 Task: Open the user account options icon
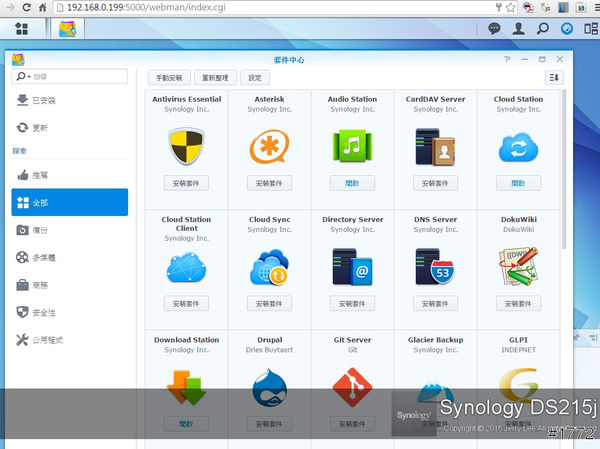click(x=518, y=28)
